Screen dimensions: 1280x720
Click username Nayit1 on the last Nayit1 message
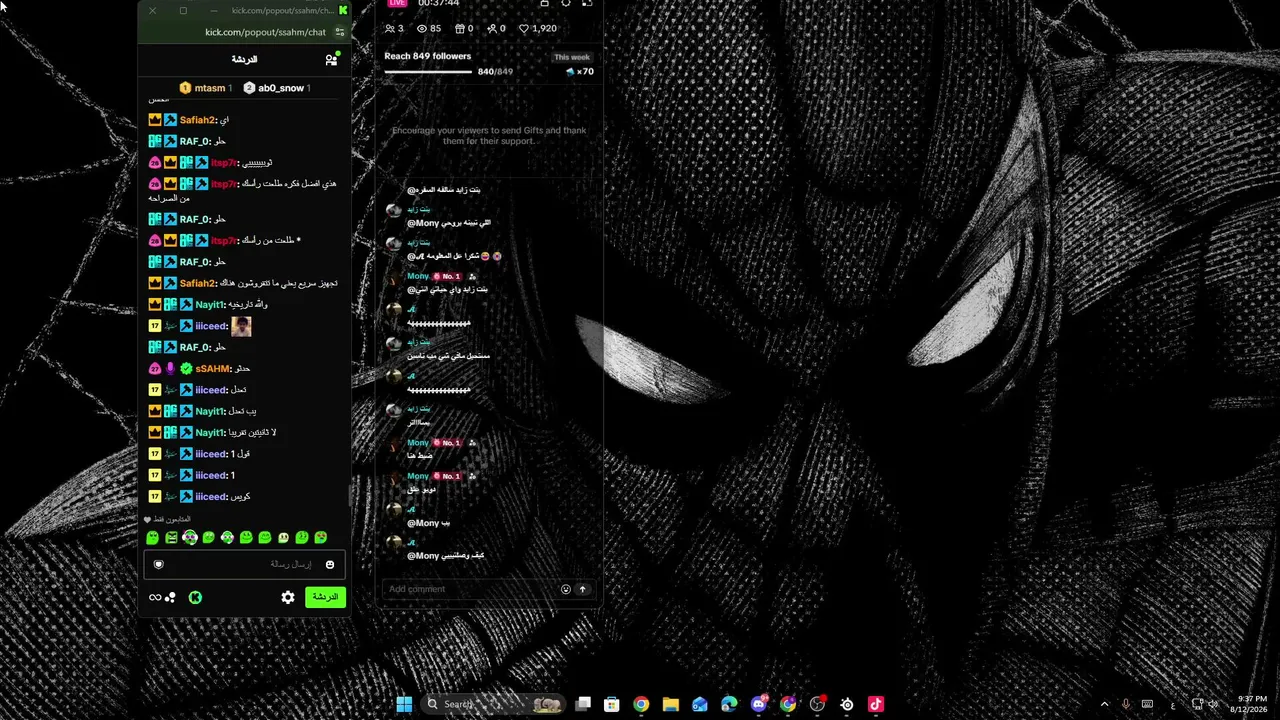(x=210, y=433)
